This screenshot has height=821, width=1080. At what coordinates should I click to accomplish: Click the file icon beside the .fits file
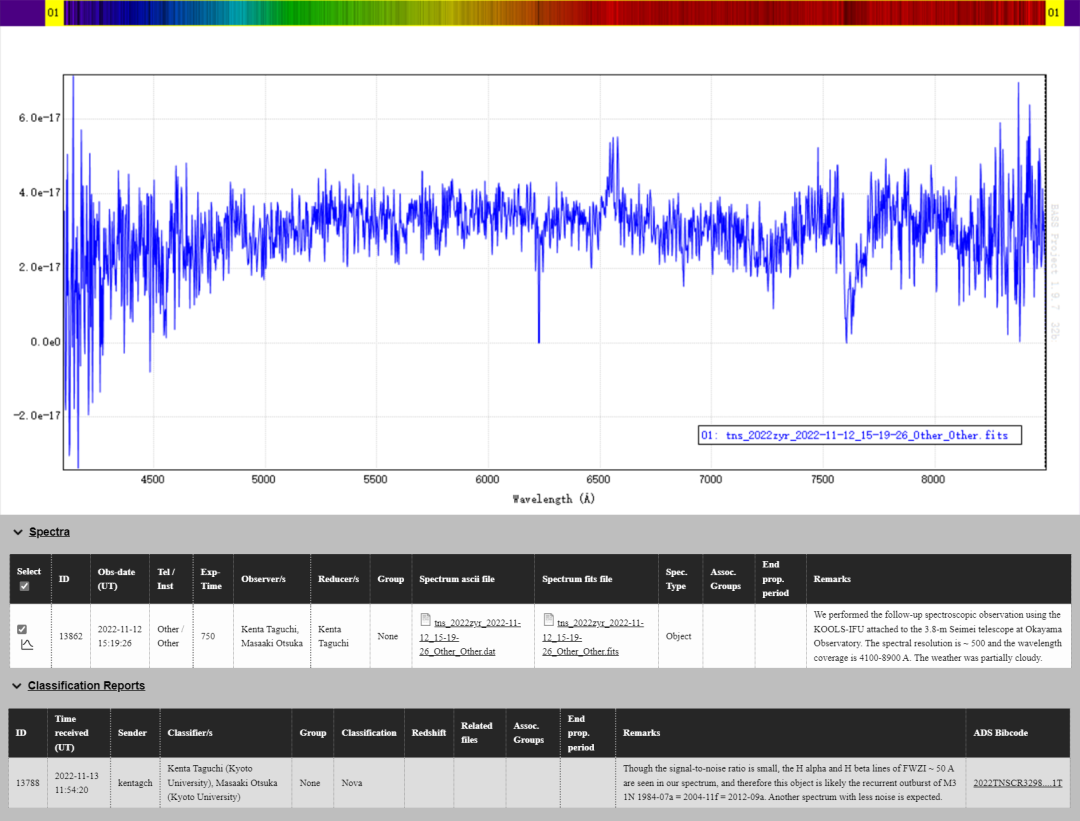pyautogui.click(x=548, y=620)
